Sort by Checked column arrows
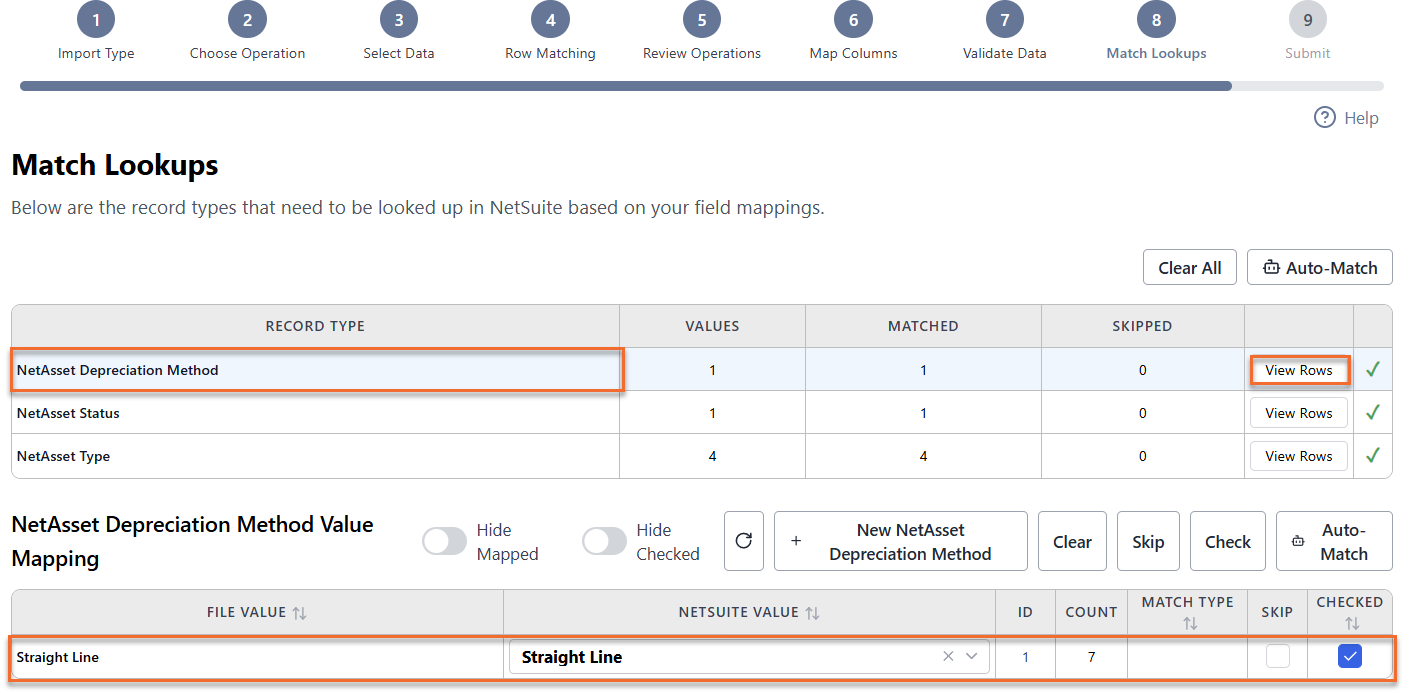Screen dimensions: 1412x693 coord(1351,623)
